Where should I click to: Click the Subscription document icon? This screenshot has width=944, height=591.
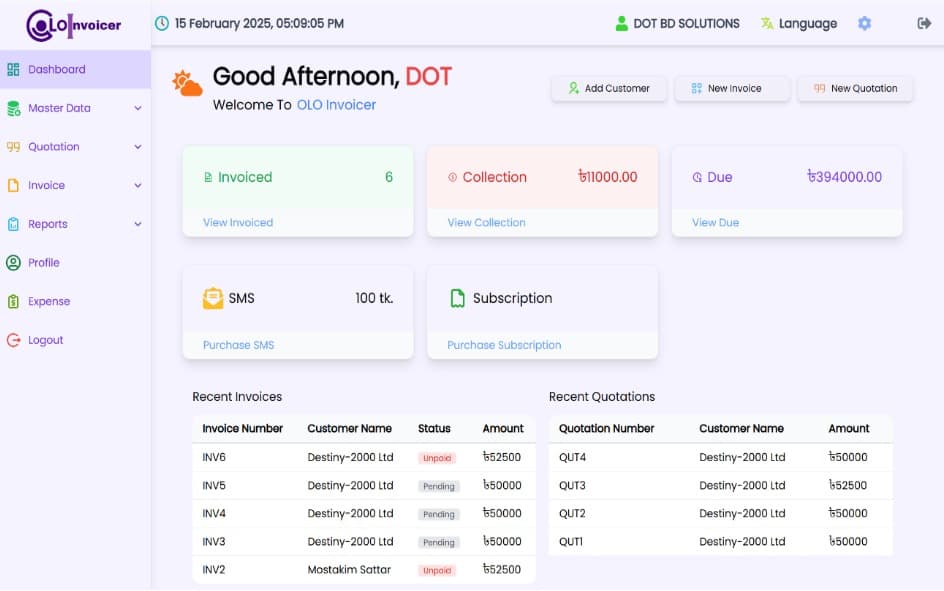[x=458, y=298]
